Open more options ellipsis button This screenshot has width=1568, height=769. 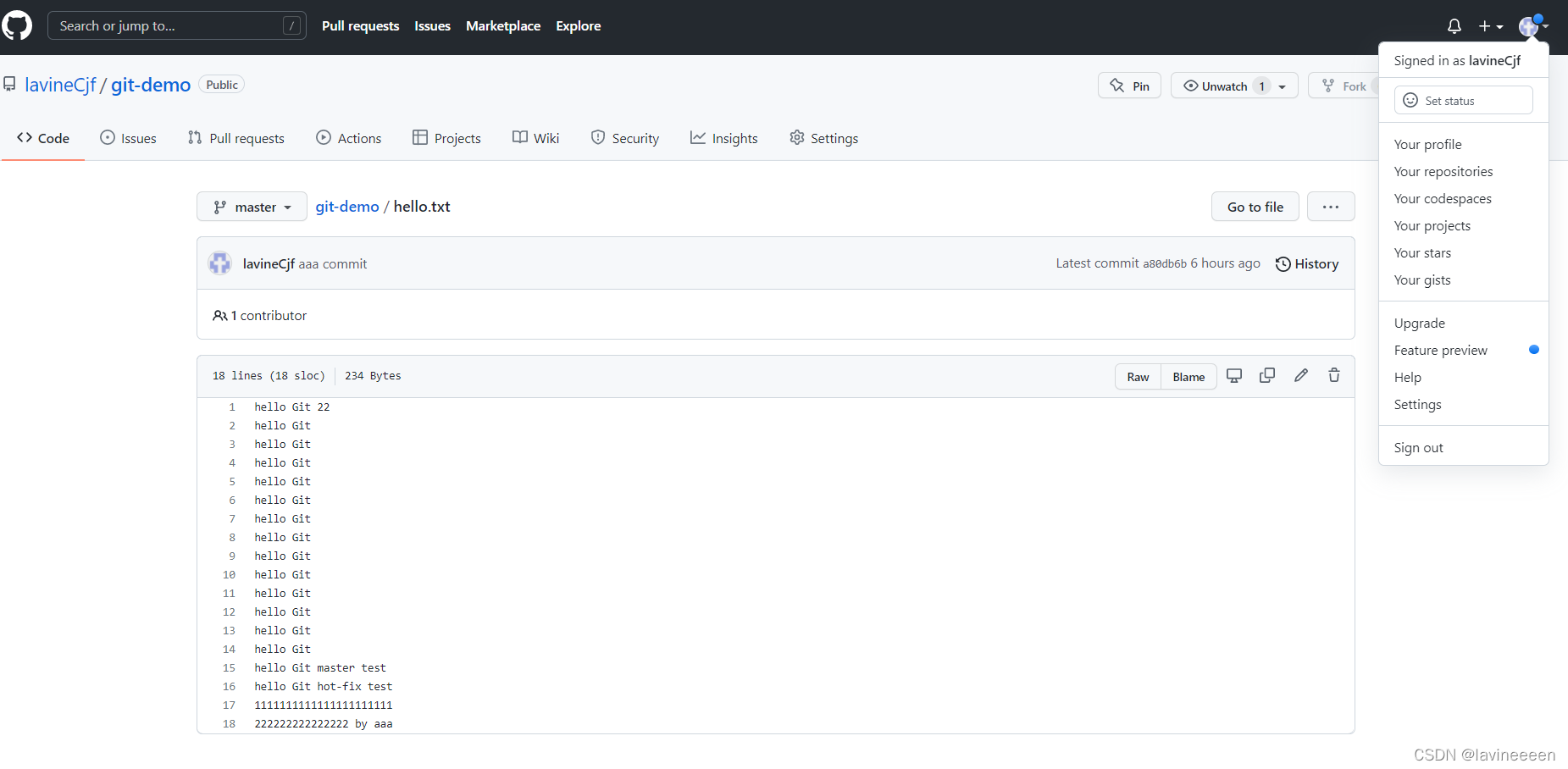(1331, 207)
